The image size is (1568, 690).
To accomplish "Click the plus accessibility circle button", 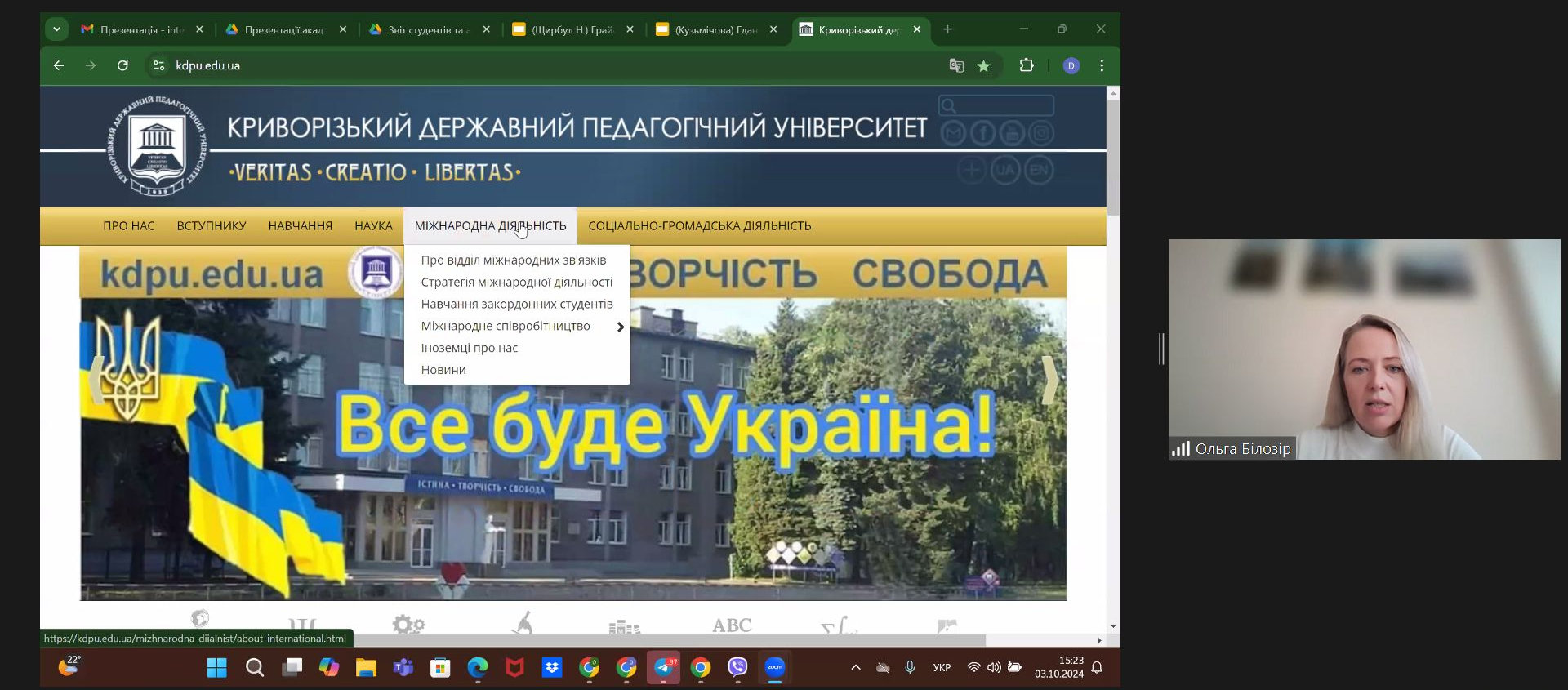I will (x=972, y=171).
